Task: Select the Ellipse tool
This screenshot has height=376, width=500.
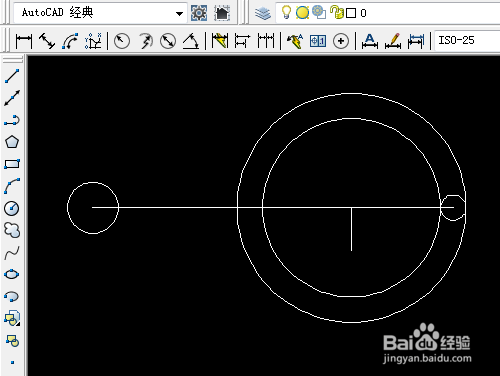Action: click(12, 274)
